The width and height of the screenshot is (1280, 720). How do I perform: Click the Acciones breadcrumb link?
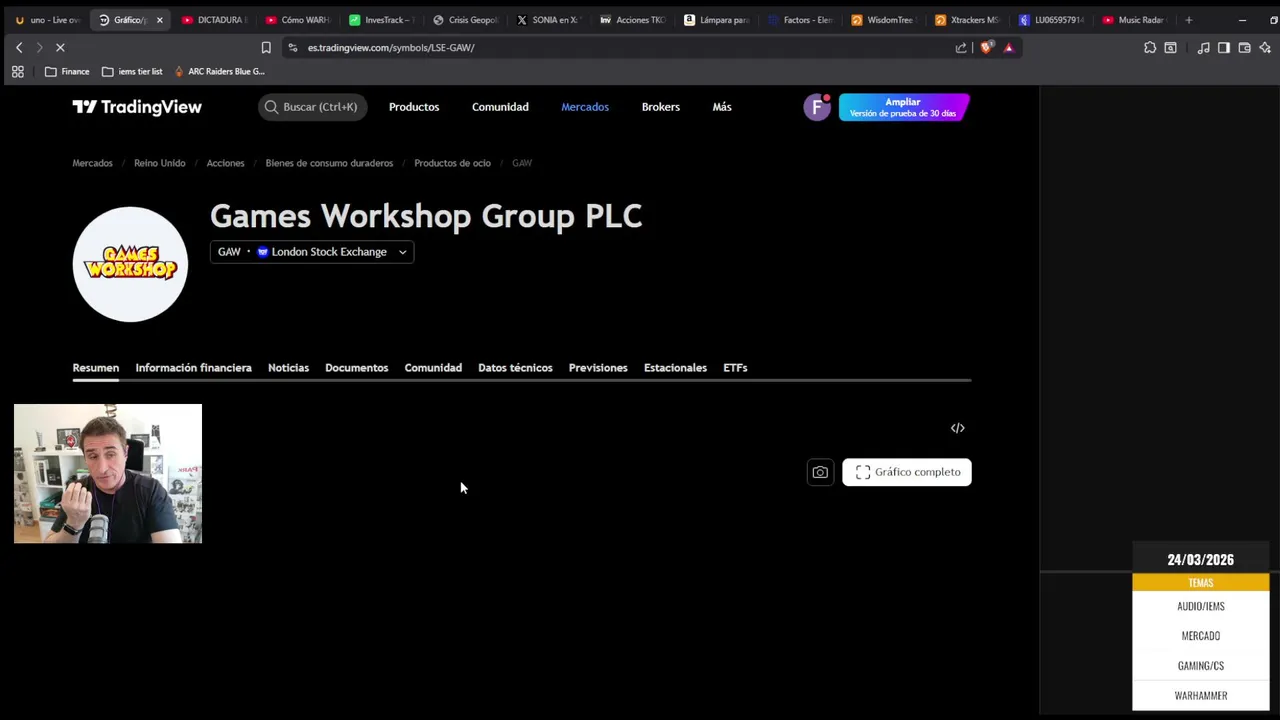click(x=225, y=163)
